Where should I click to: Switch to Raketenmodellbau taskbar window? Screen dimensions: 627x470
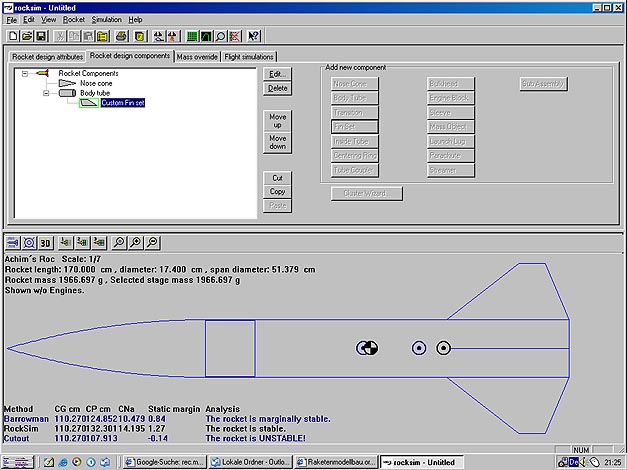point(336,462)
